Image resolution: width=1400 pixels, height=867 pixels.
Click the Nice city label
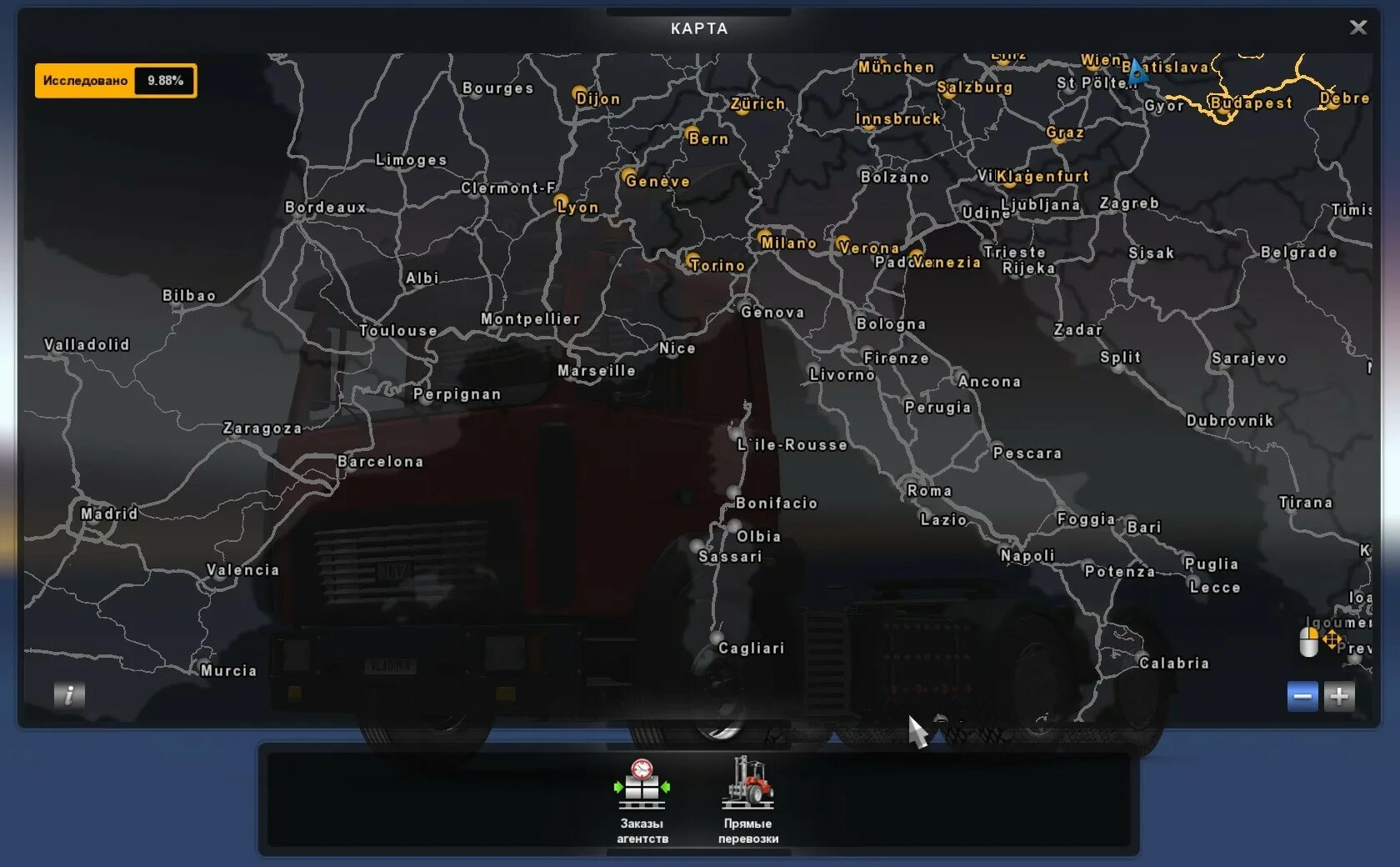click(677, 348)
